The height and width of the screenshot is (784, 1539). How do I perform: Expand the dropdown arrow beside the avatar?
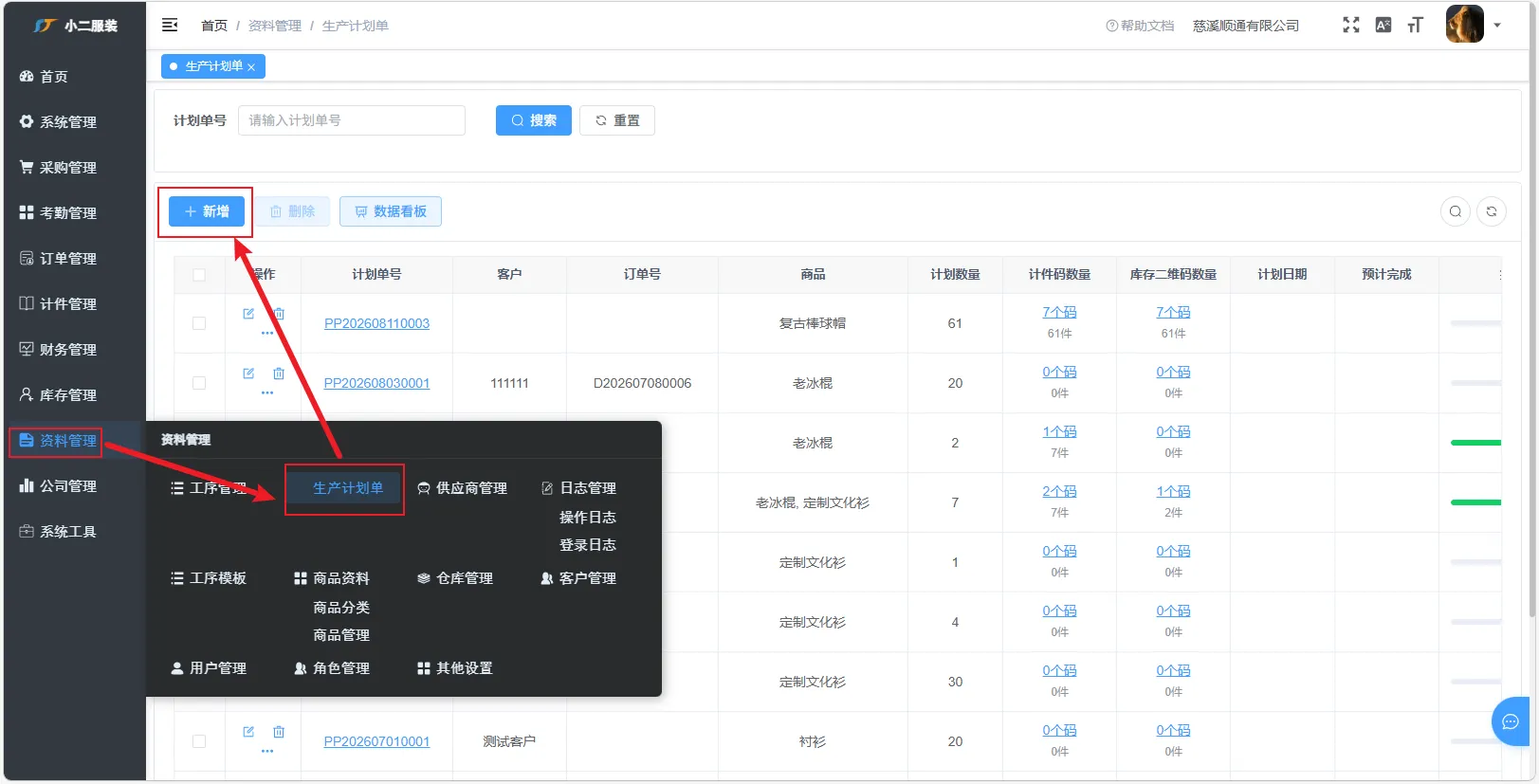1497,26
